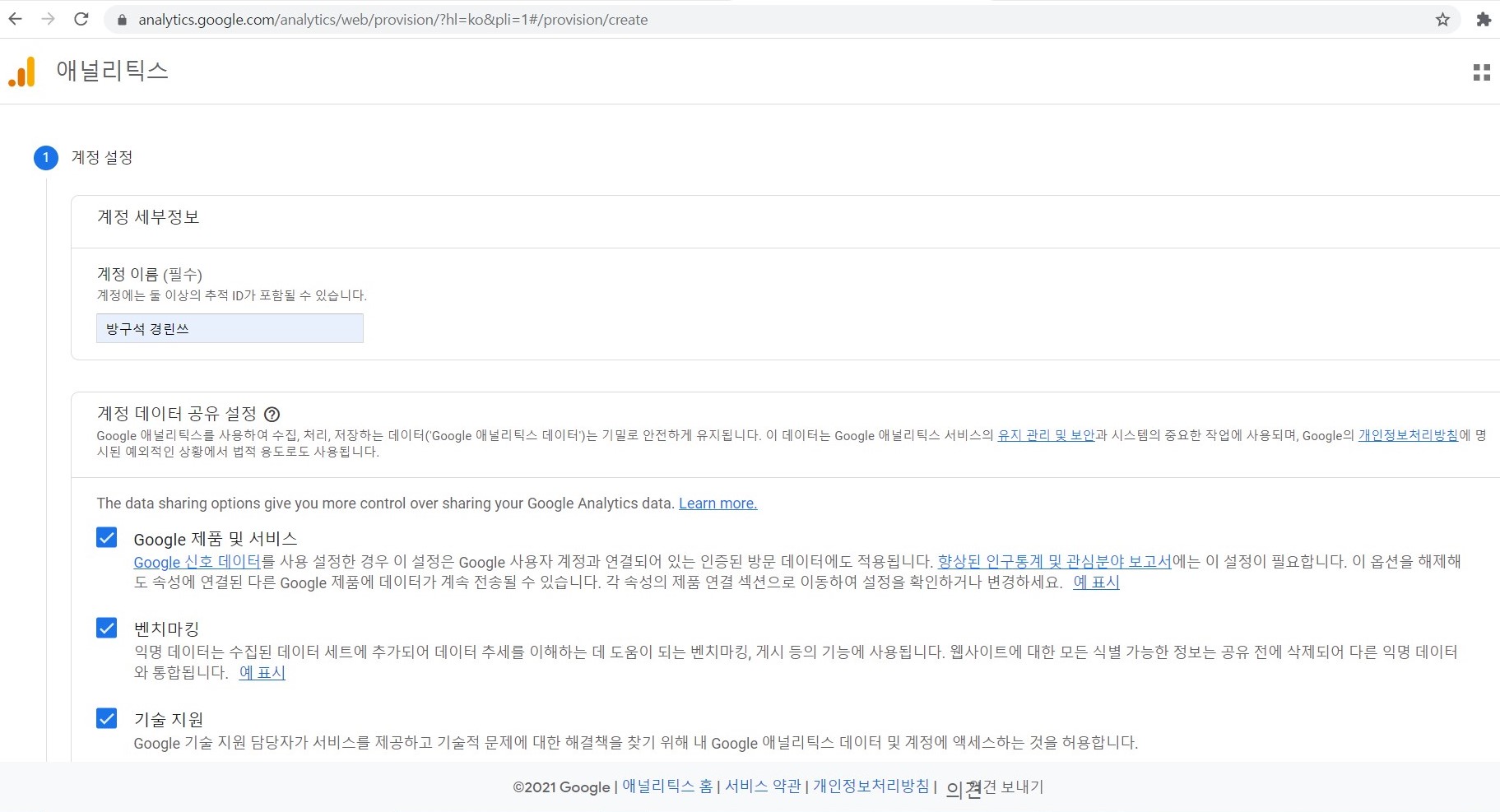Open the footer 개인정보처리방침 link

(871, 786)
